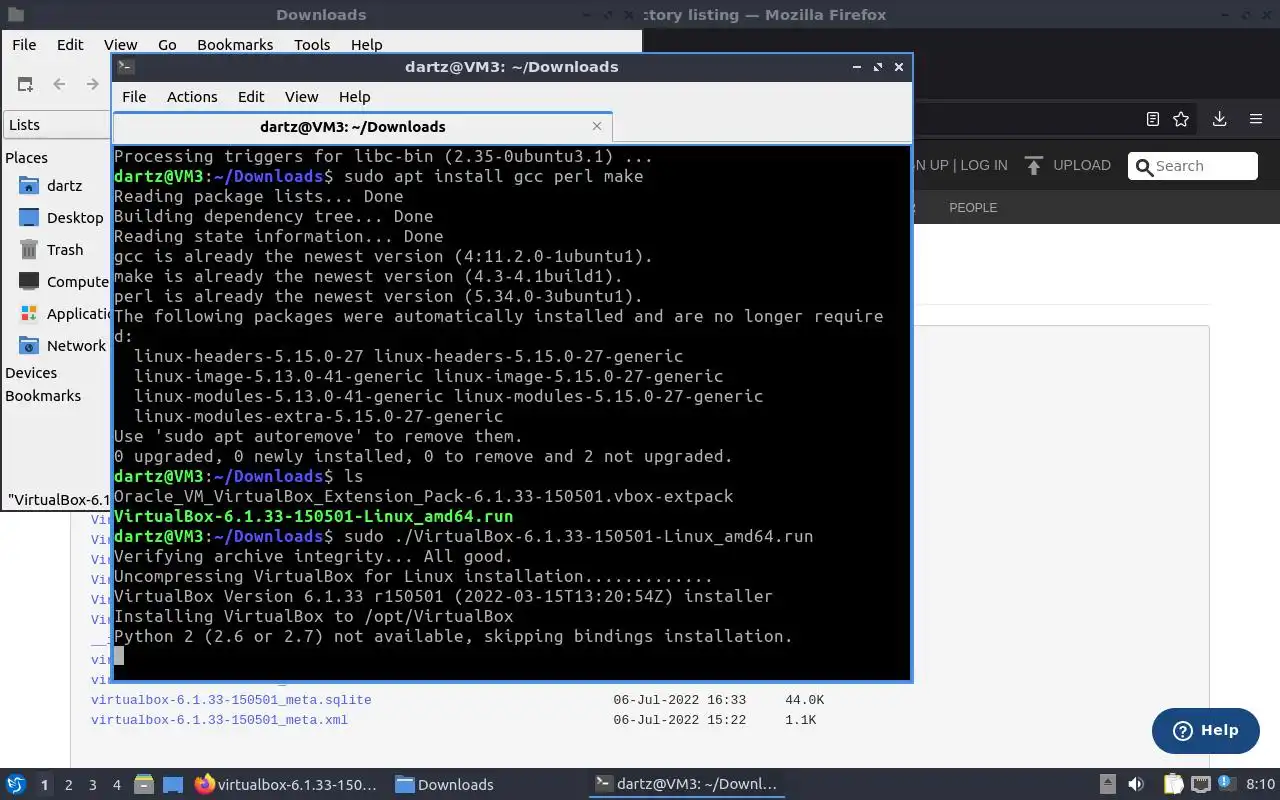1280x800 pixels.
Task: Open virtualbox-6.1.33-150501_meta.xml link
Action: click(219, 720)
